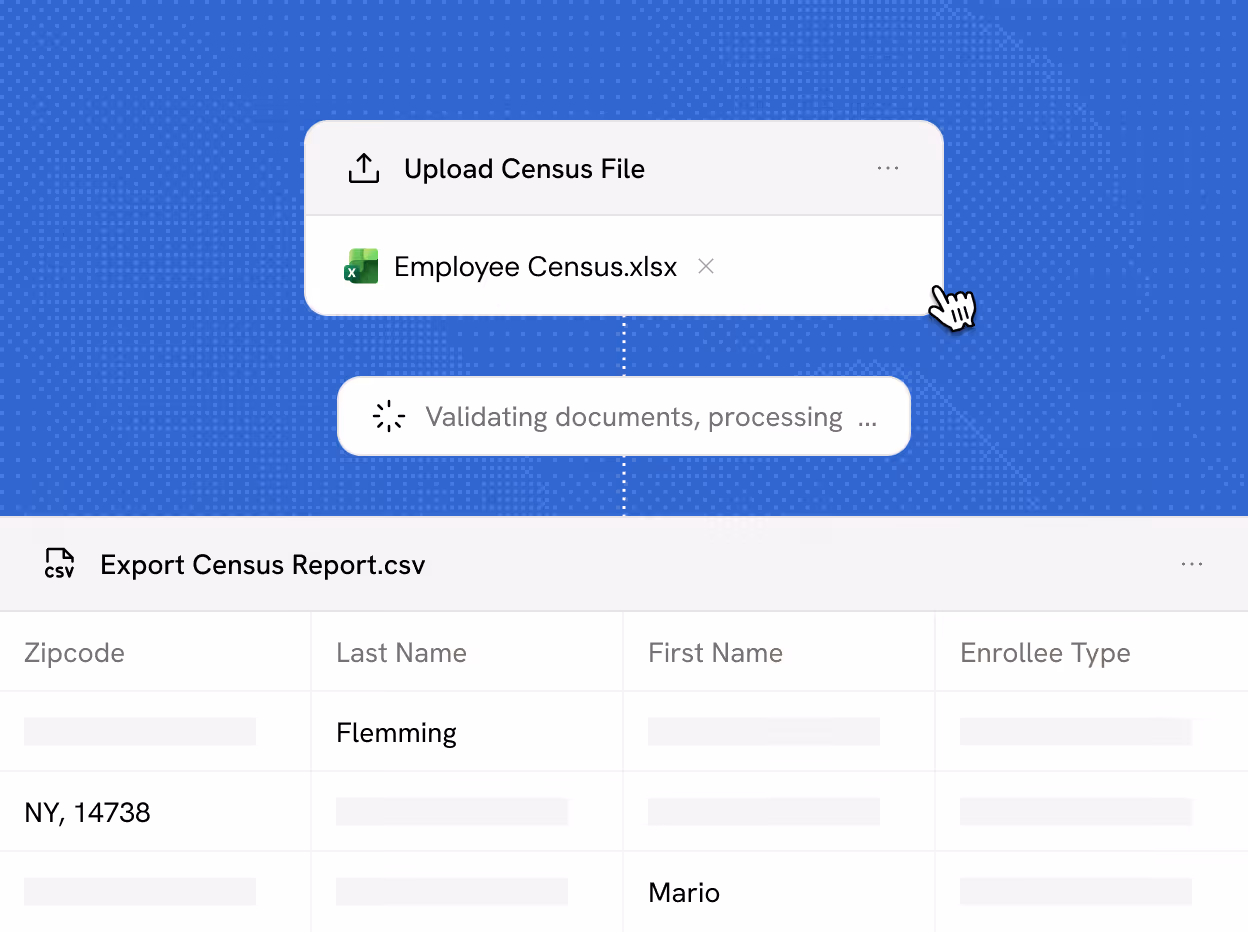This screenshot has height=932, width=1248.
Task: Expand the Enrollee Type column options
Action: (1045, 652)
